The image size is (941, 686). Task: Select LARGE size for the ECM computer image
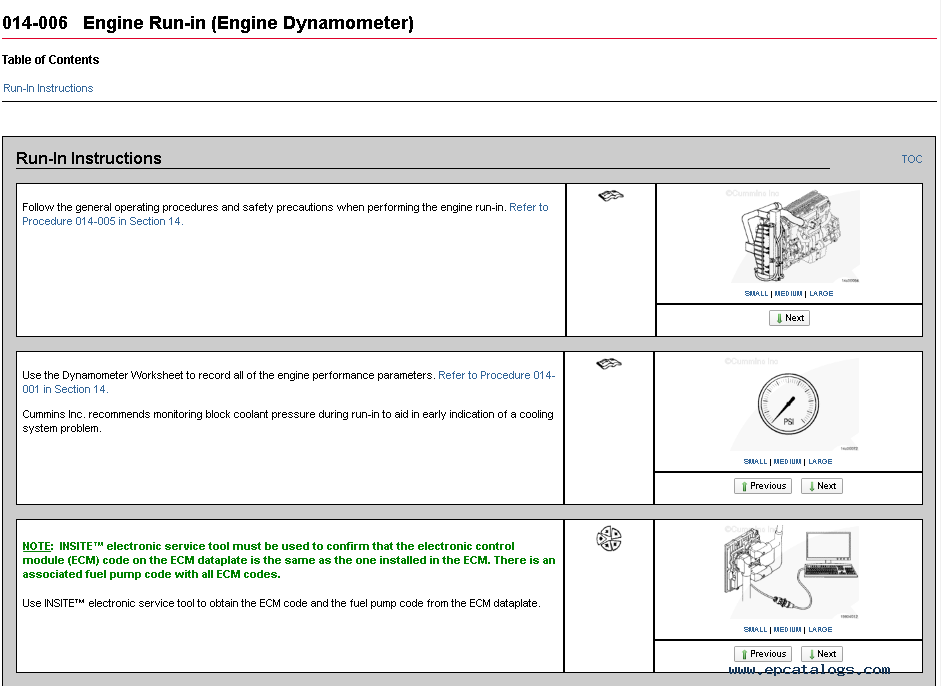(x=820, y=630)
